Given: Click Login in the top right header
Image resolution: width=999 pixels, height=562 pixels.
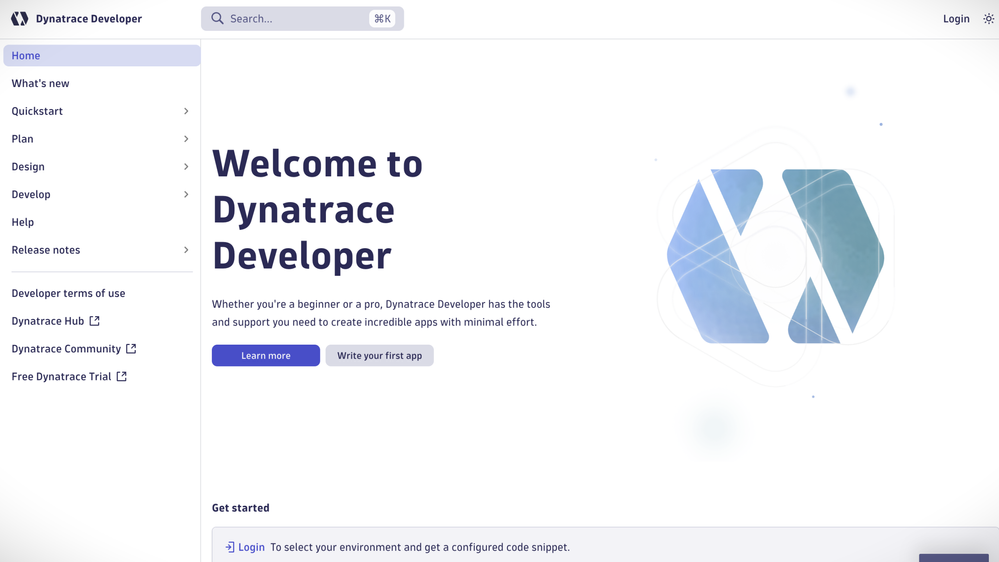Looking at the screenshot, I should pyautogui.click(x=955, y=19).
